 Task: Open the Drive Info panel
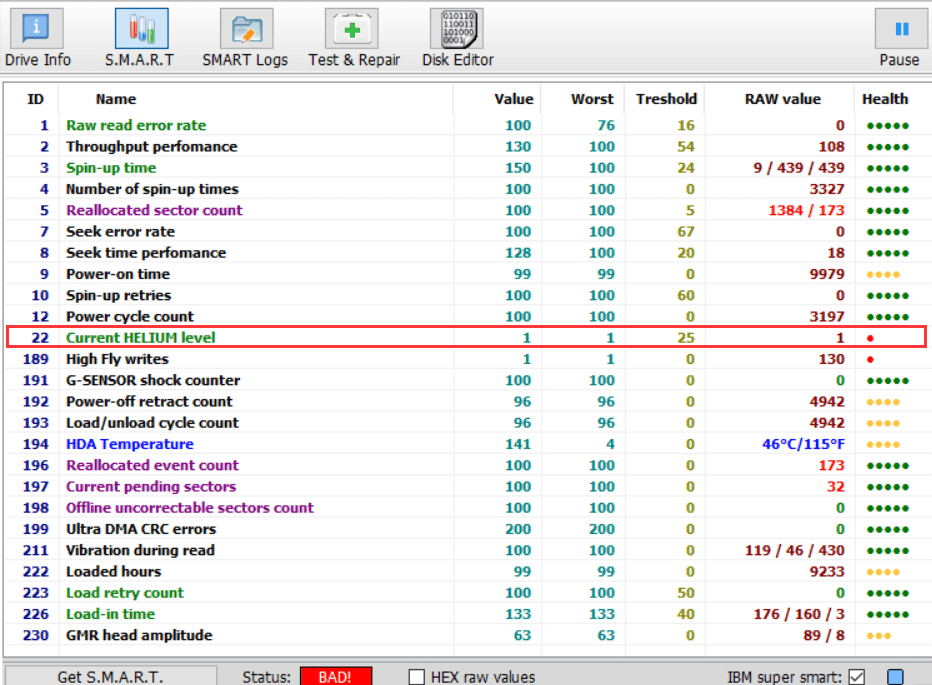point(37,38)
